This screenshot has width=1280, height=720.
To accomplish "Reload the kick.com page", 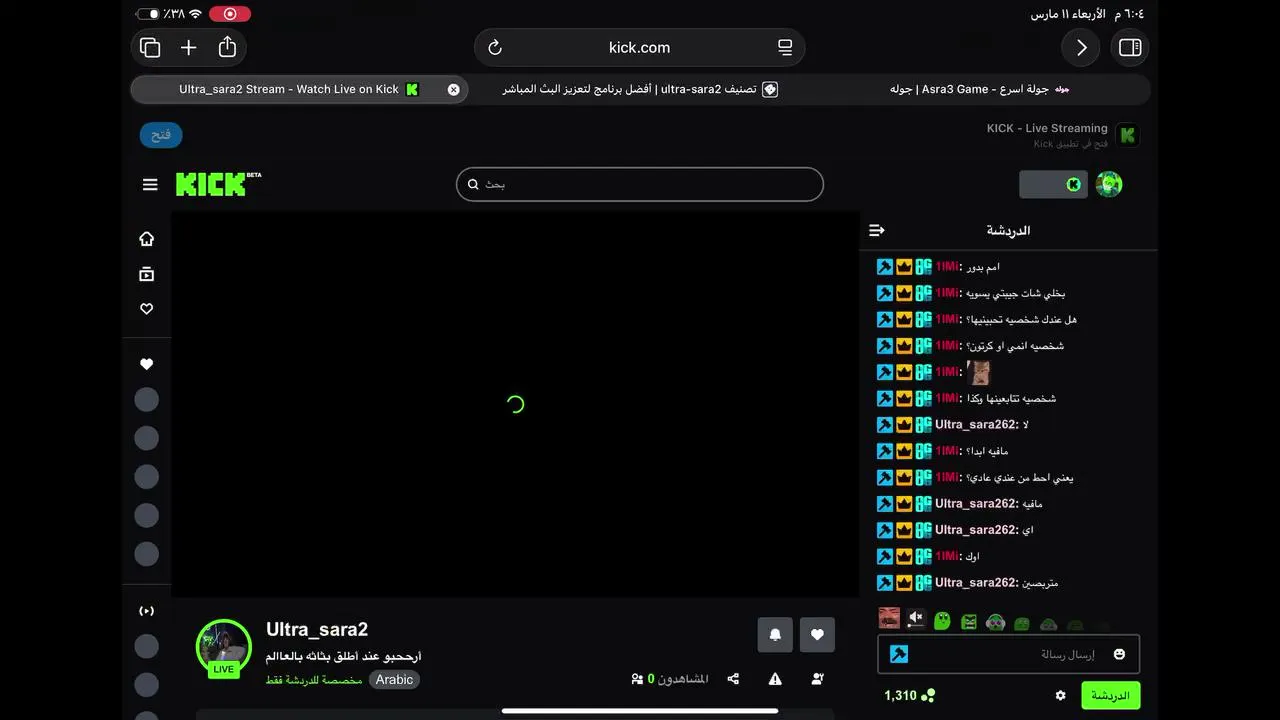I will coord(494,47).
